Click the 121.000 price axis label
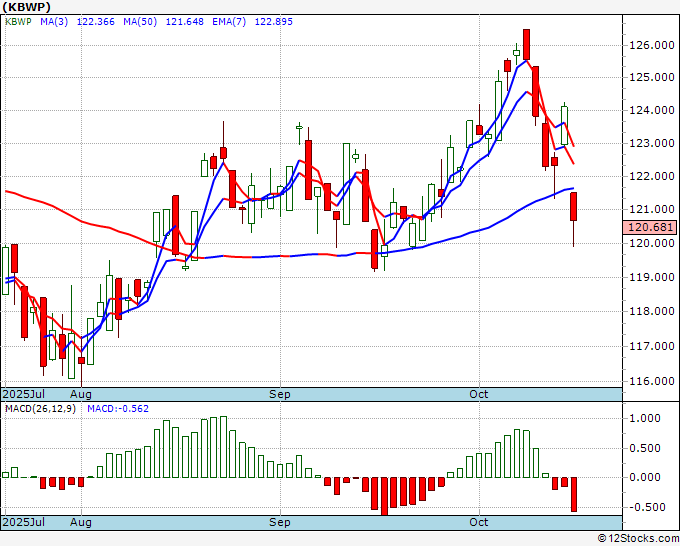 point(651,209)
